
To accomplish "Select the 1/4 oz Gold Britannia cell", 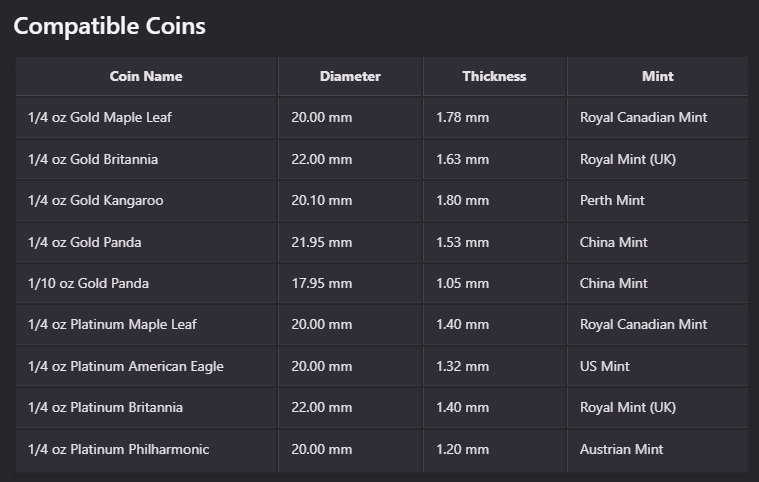I will coord(93,159).
